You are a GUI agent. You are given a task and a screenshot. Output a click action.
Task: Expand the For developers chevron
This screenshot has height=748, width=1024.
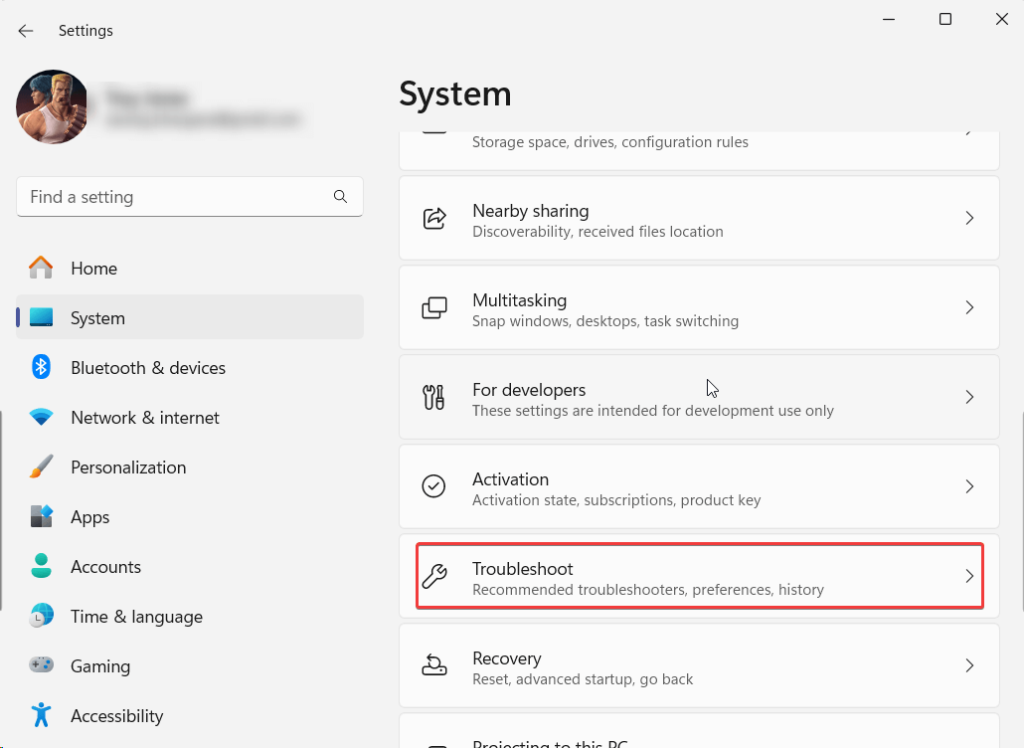tap(968, 397)
